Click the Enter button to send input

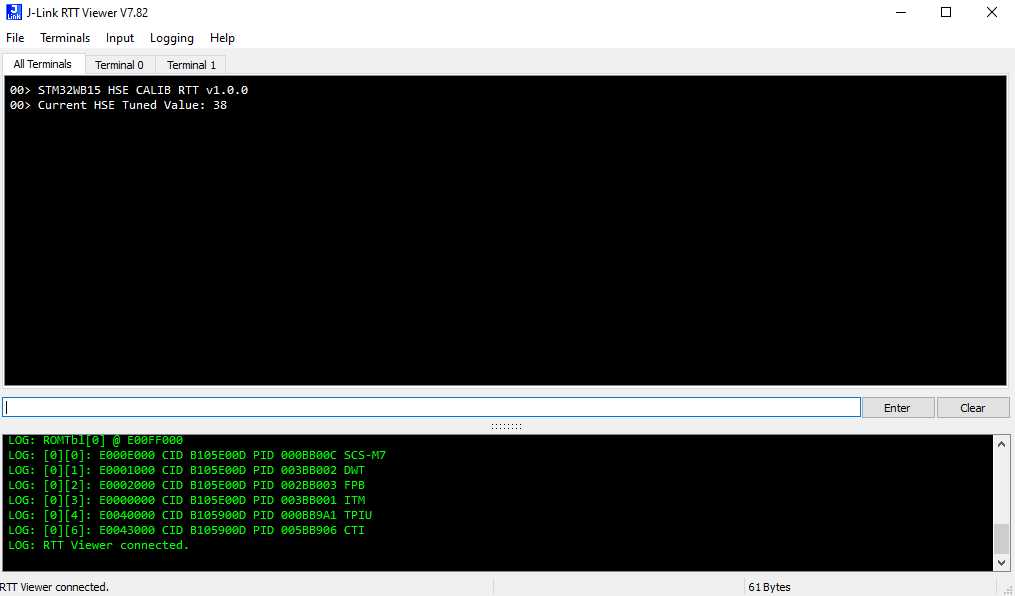pos(898,408)
